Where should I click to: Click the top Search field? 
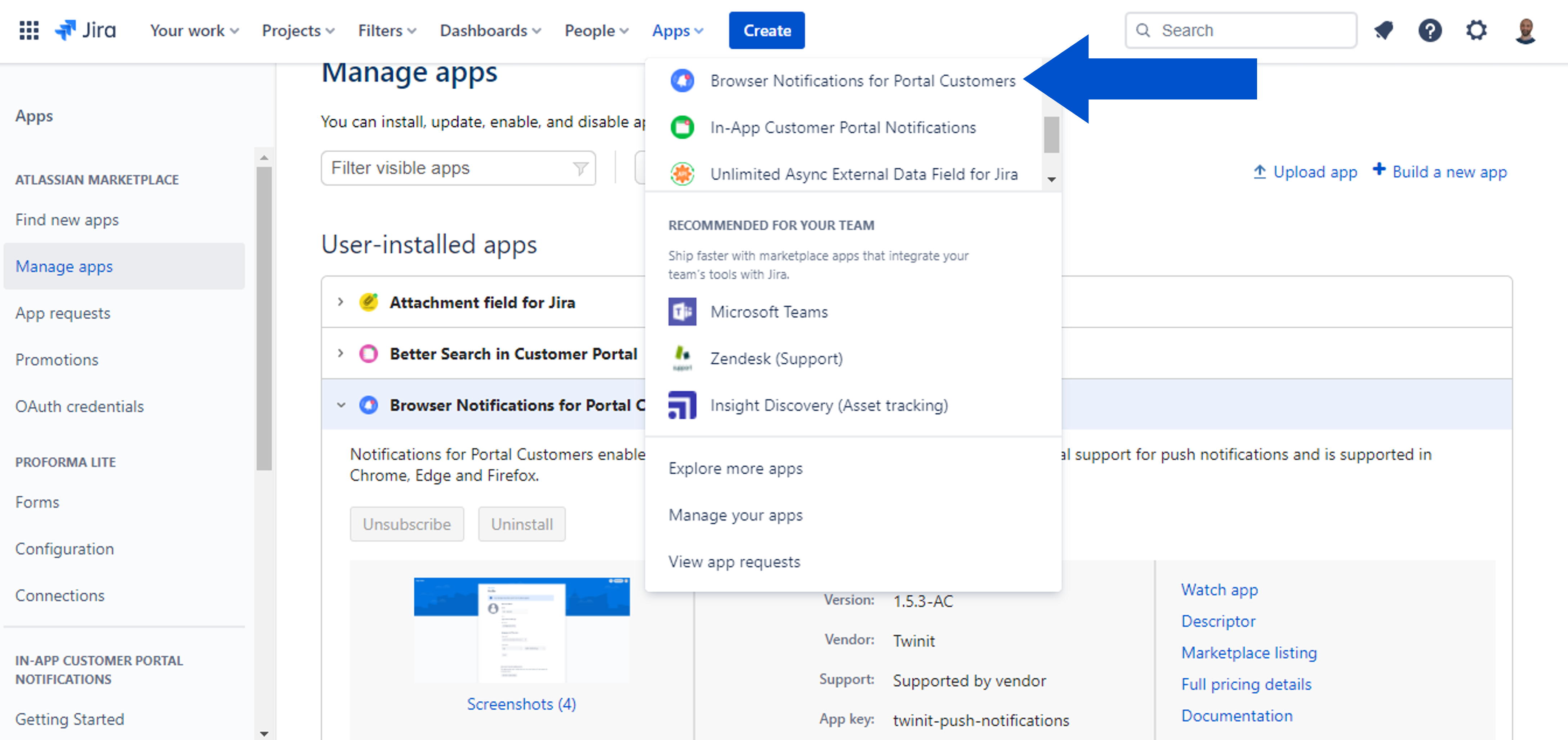tap(1240, 30)
